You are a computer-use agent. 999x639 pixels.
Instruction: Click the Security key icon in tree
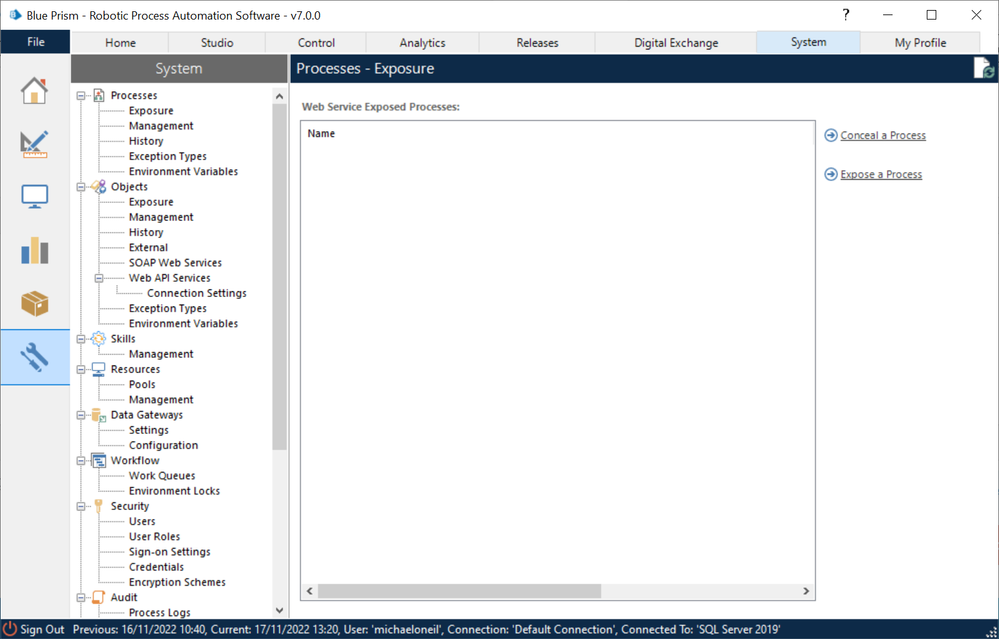99,506
